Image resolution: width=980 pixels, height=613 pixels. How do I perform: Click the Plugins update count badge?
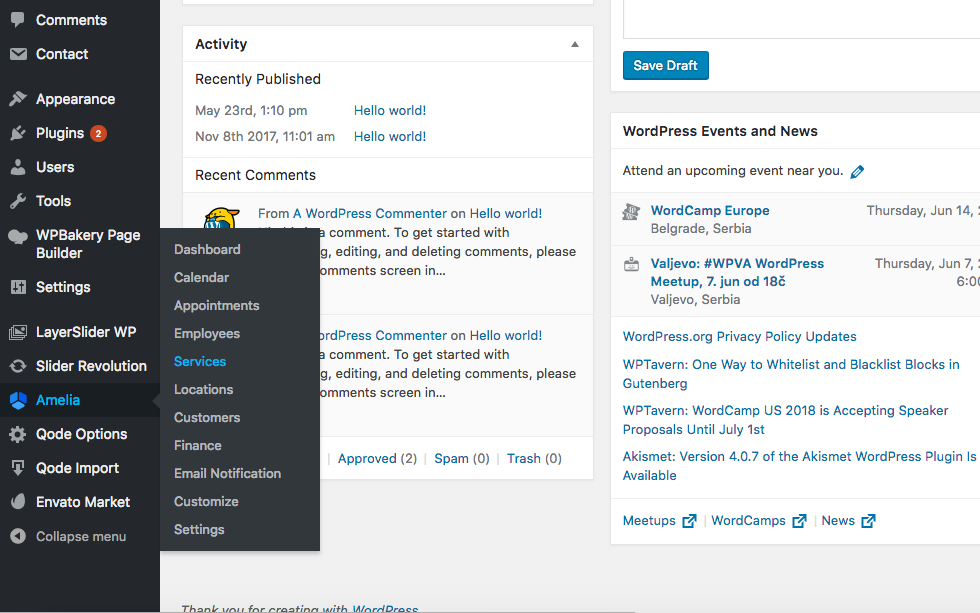click(98, 133)
